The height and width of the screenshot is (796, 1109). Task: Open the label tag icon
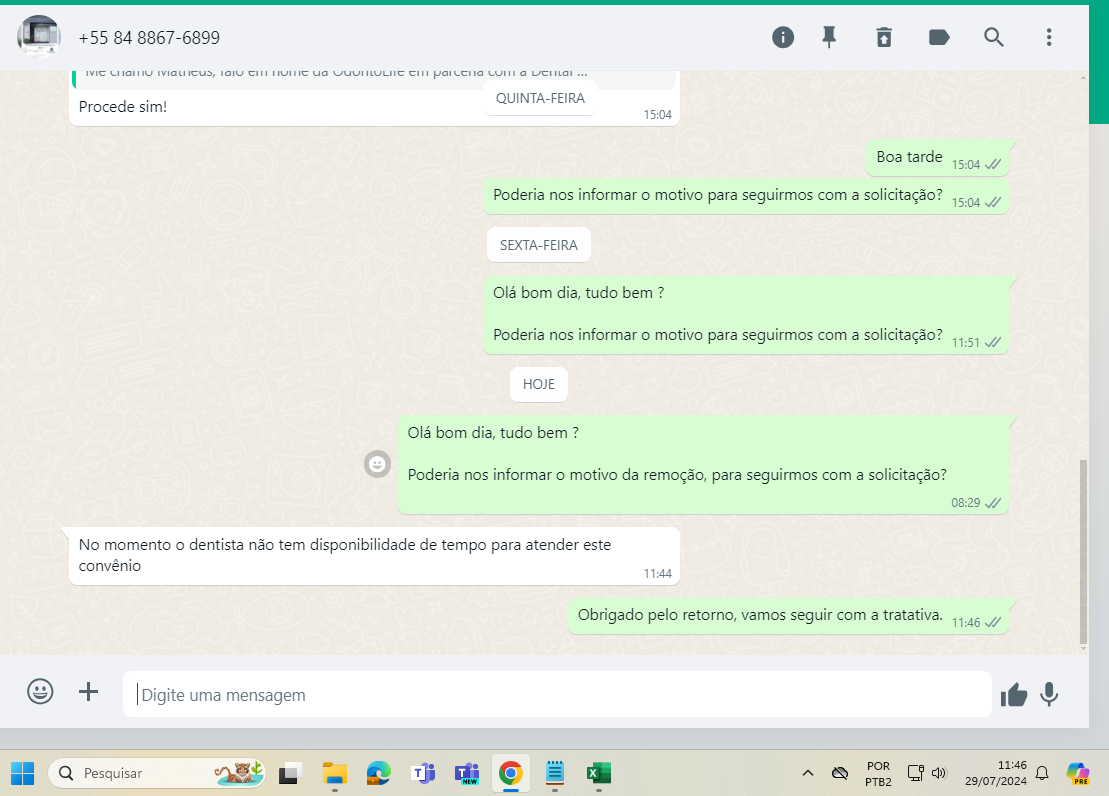tap(939, 38)
